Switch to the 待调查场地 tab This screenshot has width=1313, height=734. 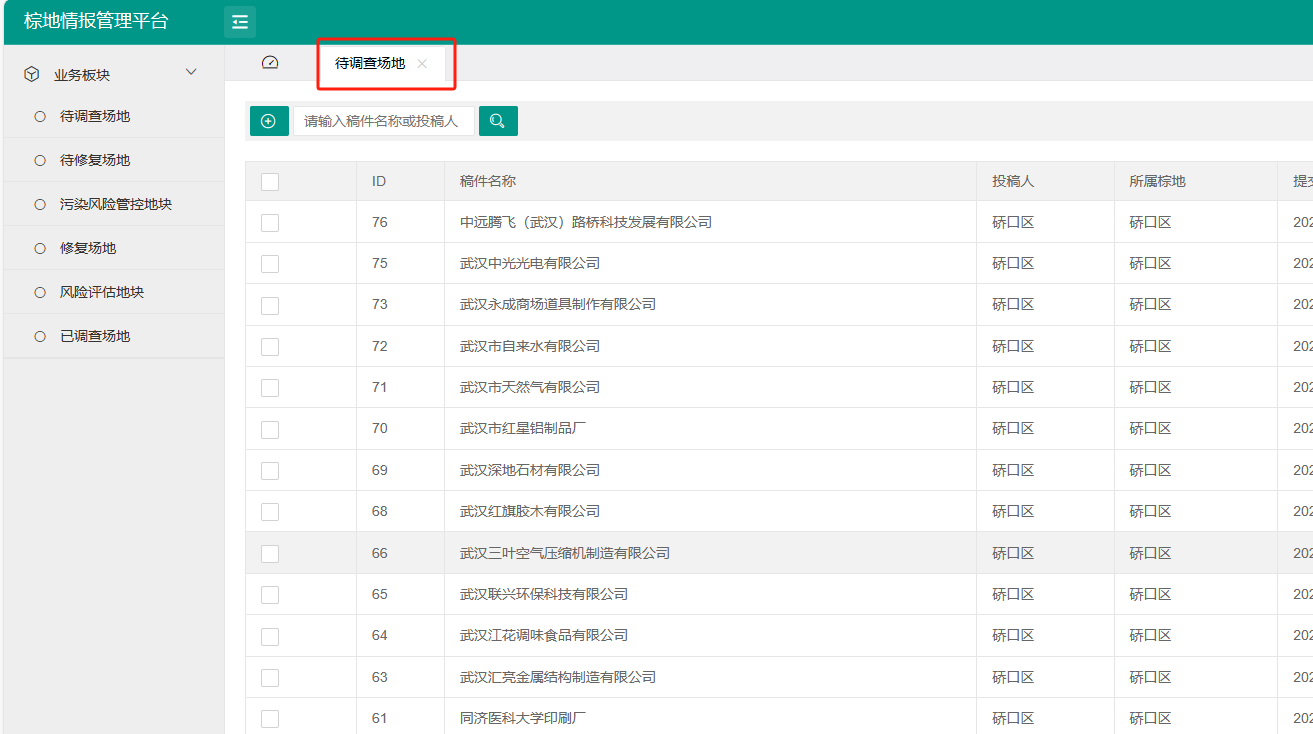coord(370,63)
